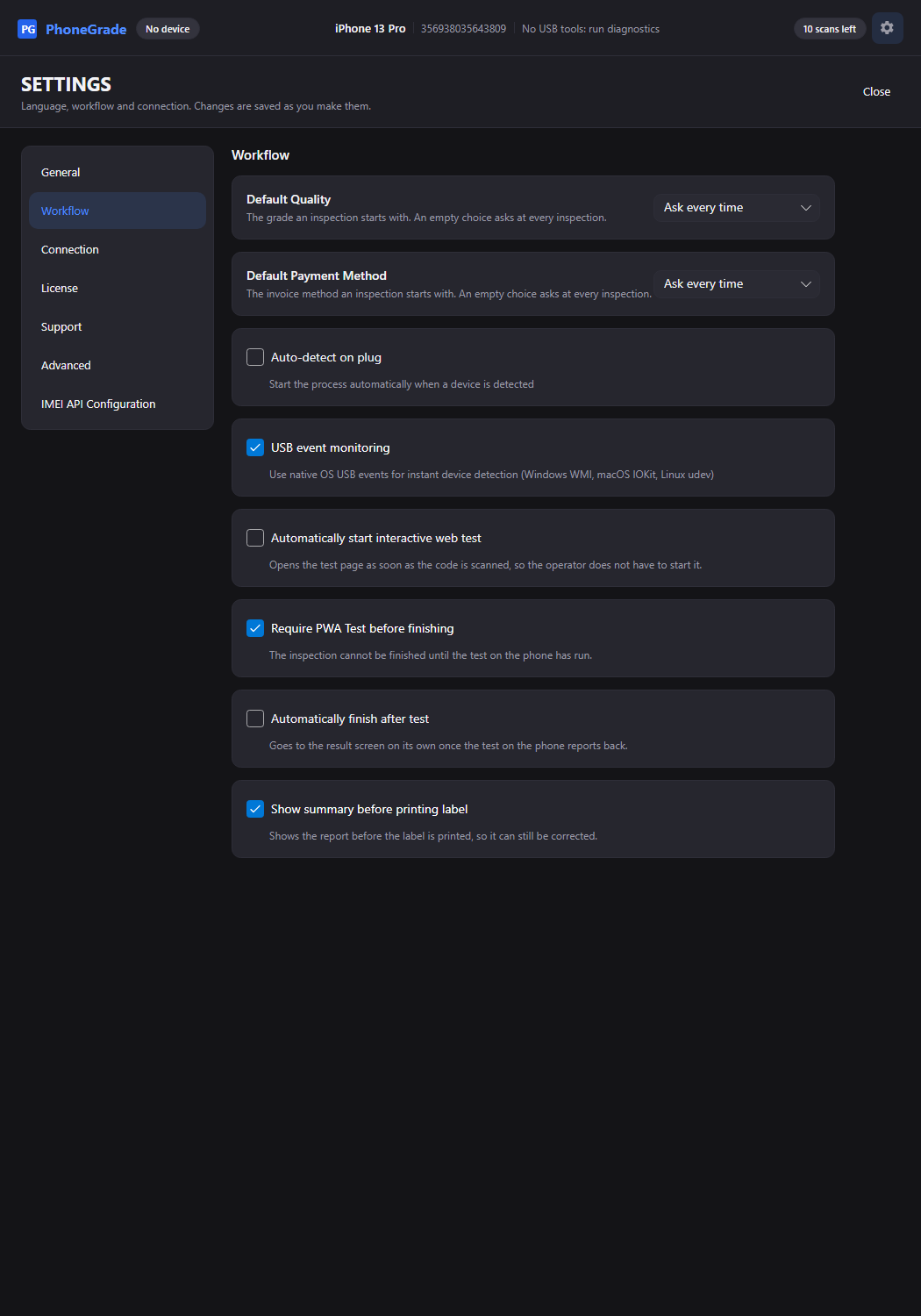Enable Auto-detect on plug checkbox
Screen dimensions: 921x1316
255,357
